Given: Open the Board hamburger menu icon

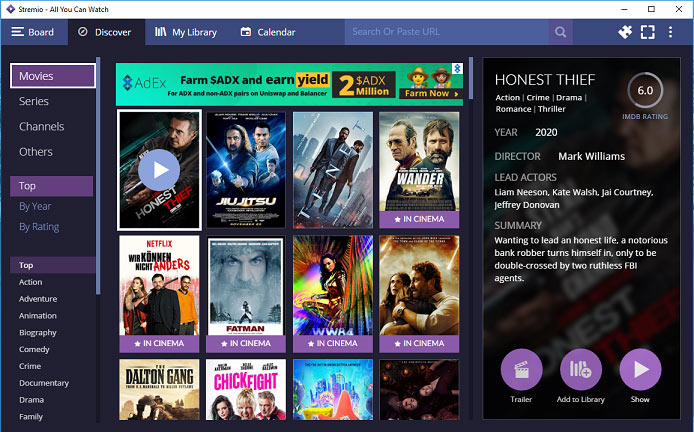Looking at the screenshot, I should click(18, 32).
